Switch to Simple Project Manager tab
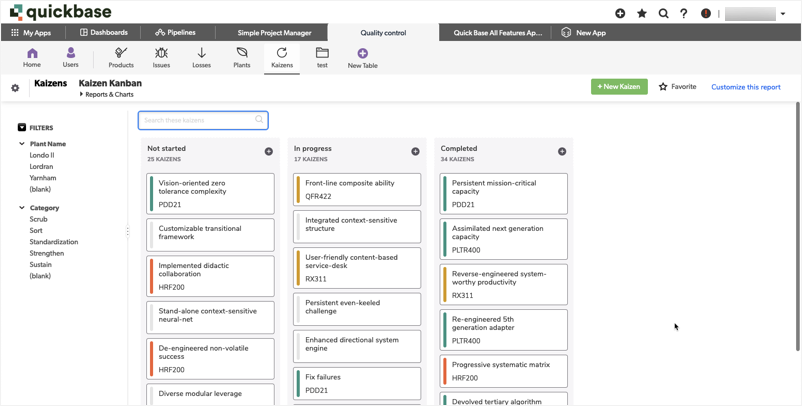The image size is (802, 406). pos(274,32)
